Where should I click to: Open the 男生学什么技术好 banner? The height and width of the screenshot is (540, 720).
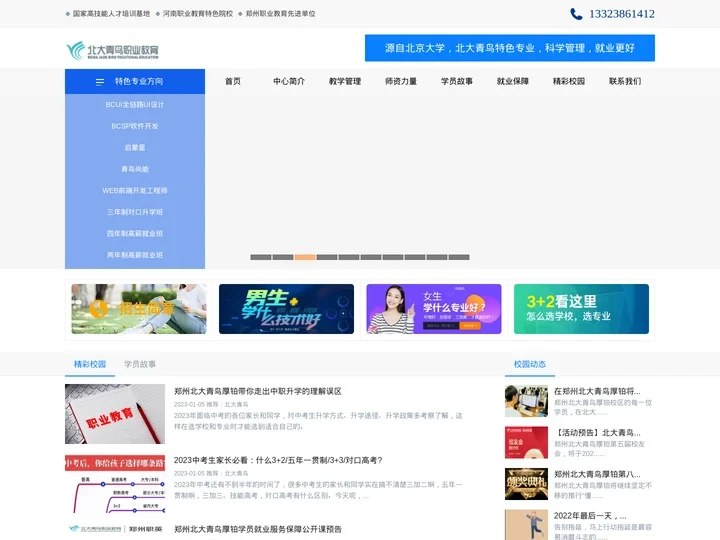pyautogui.click(x=286, y=309)
